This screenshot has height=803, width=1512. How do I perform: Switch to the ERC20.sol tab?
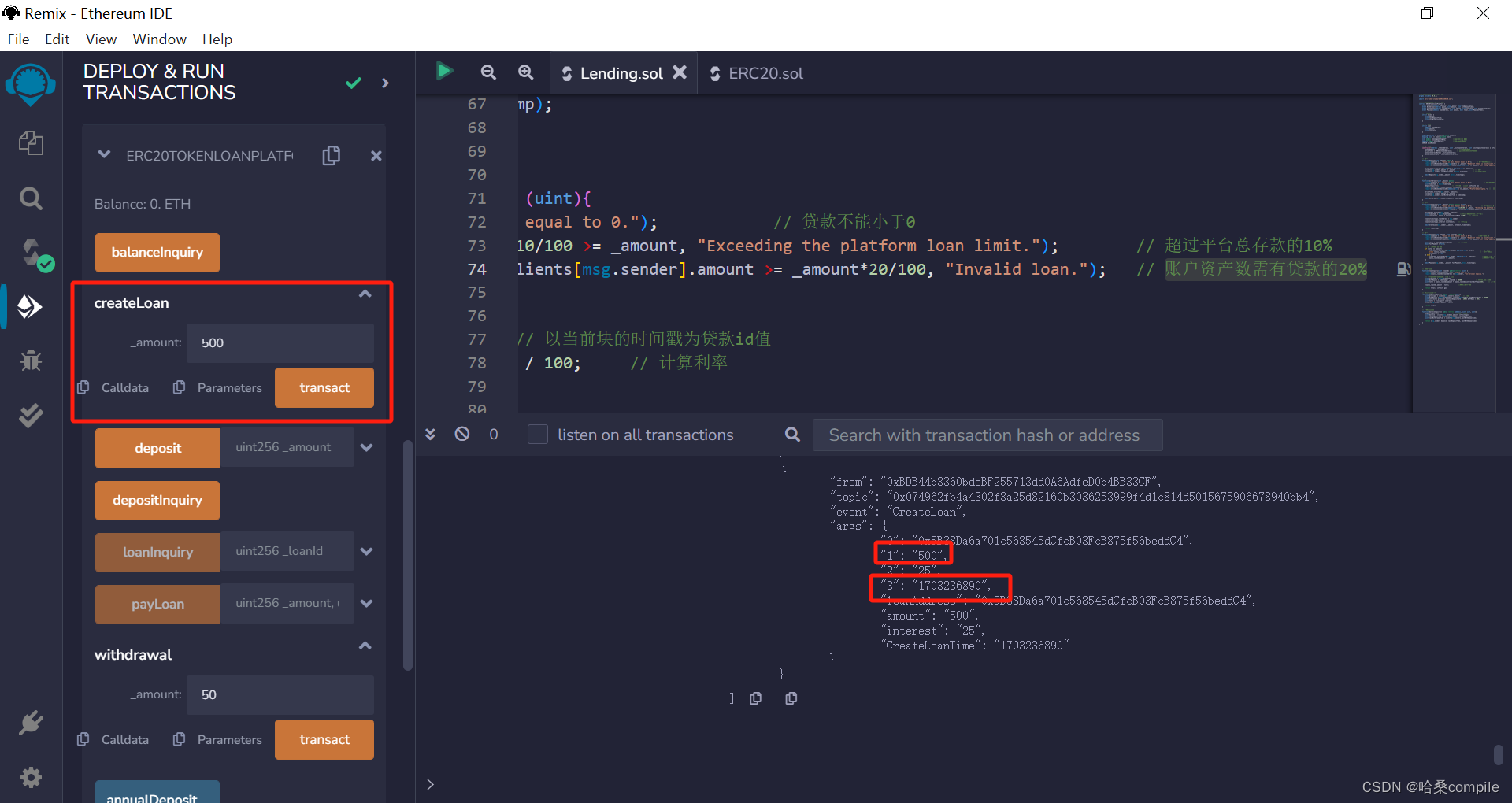[757, 73]
